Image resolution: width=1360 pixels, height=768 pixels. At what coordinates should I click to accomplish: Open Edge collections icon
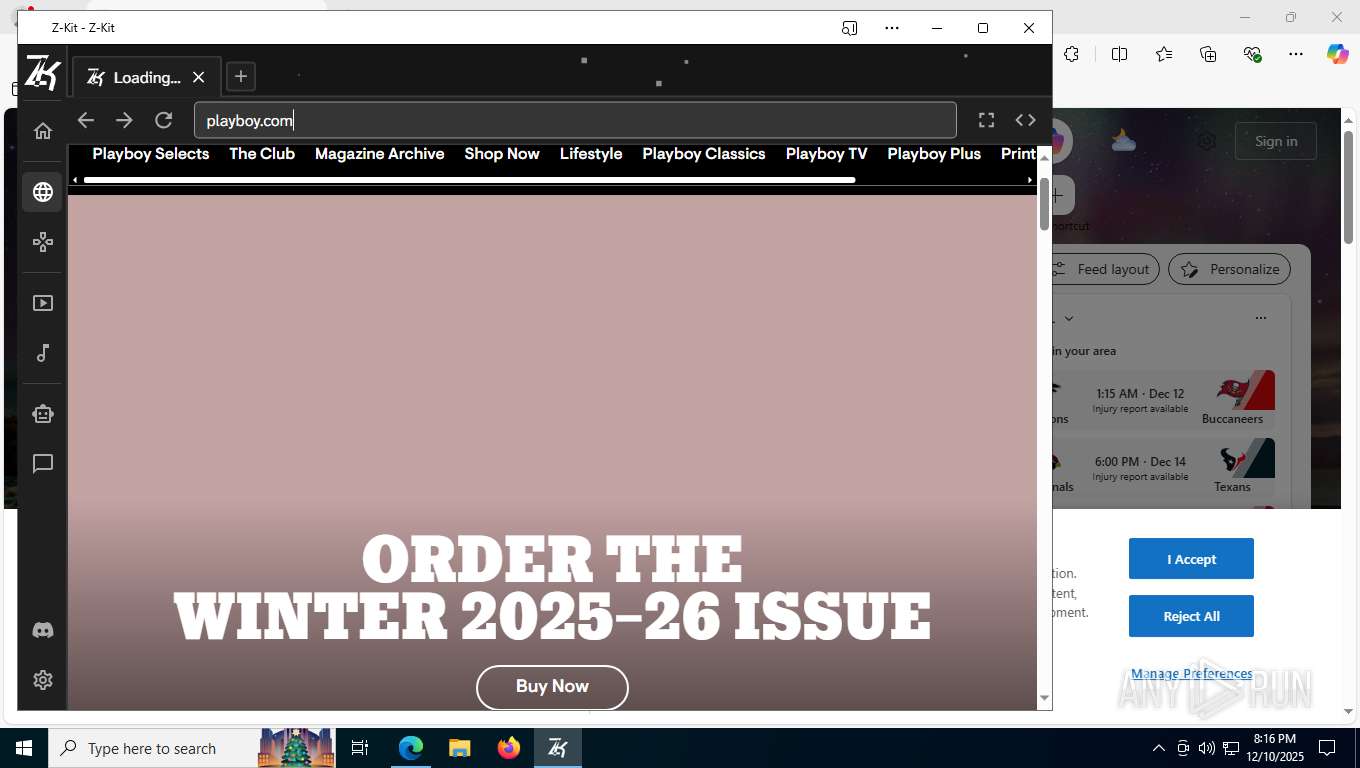[x=1208, y=54]
